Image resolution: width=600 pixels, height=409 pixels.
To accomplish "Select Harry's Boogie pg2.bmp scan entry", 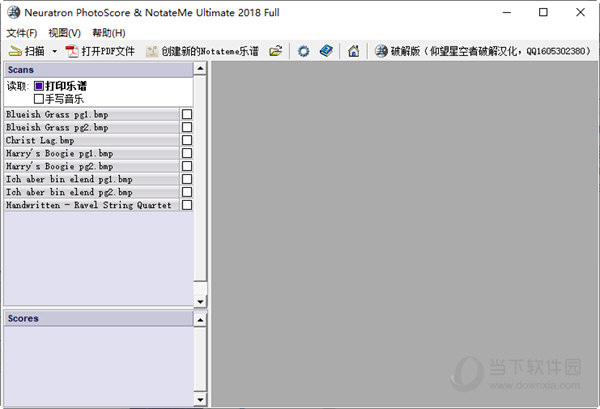I will 92,166.
